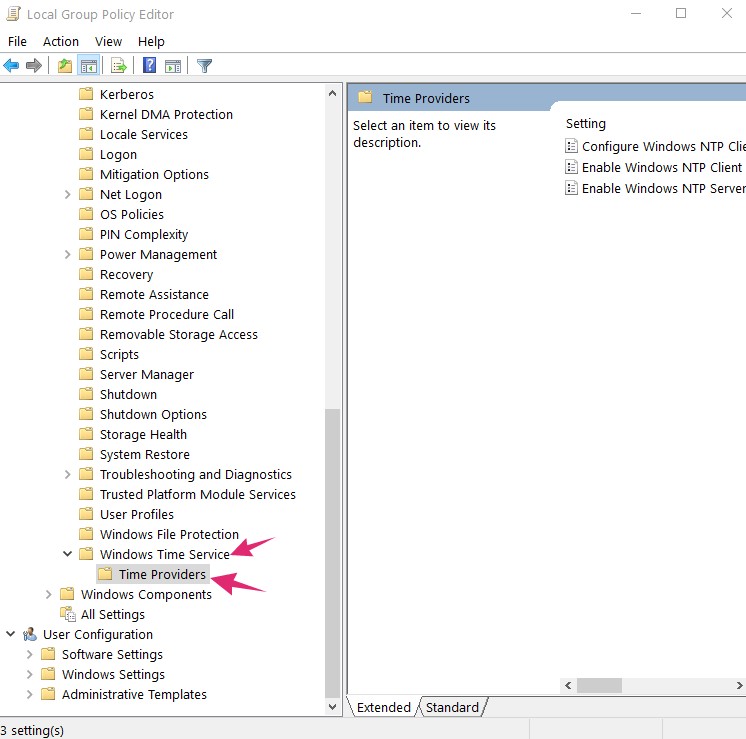Select Locale Services in tree

tap(144, 134)
